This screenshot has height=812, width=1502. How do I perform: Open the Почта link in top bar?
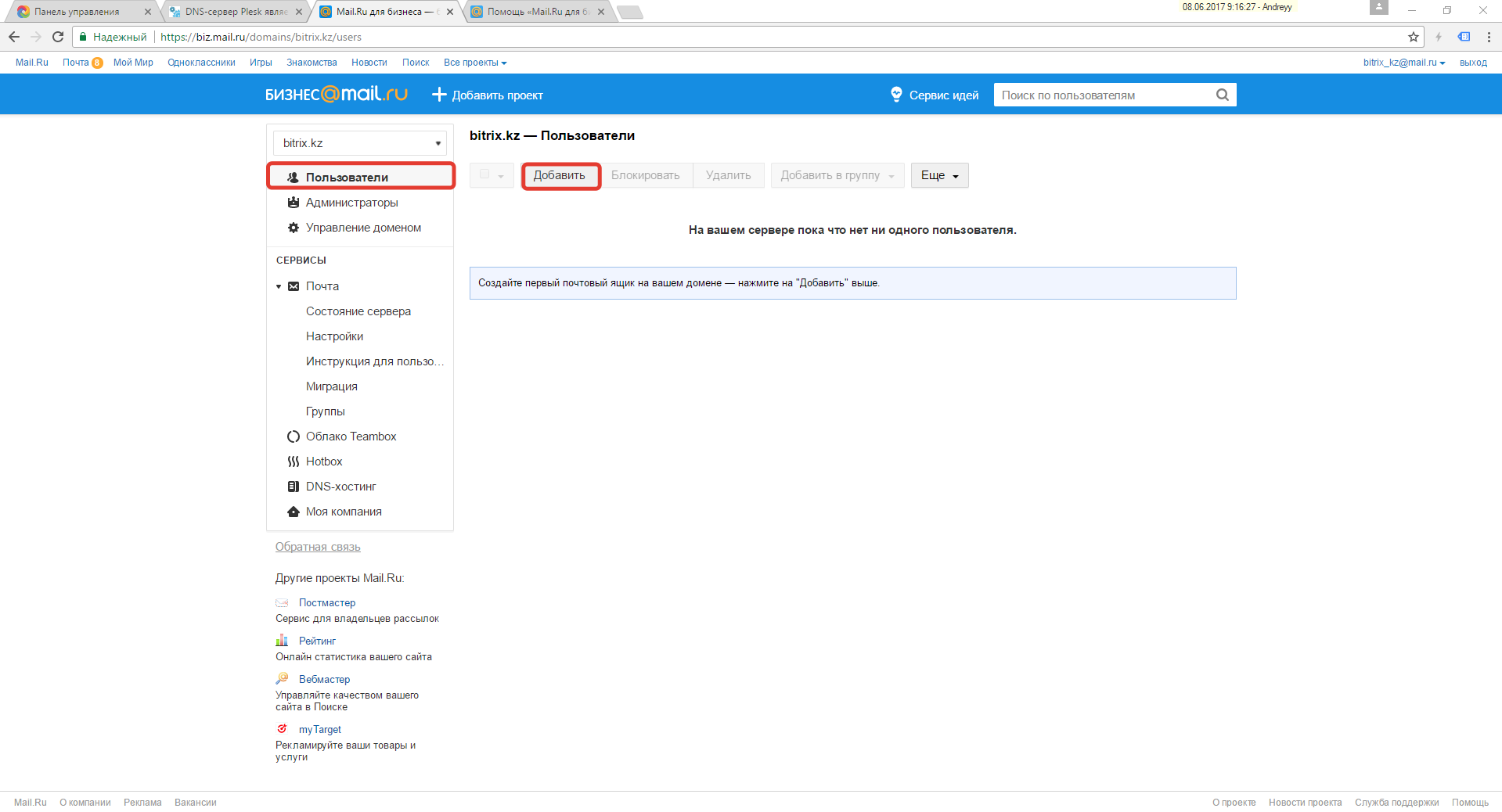(x=76, y=63)
